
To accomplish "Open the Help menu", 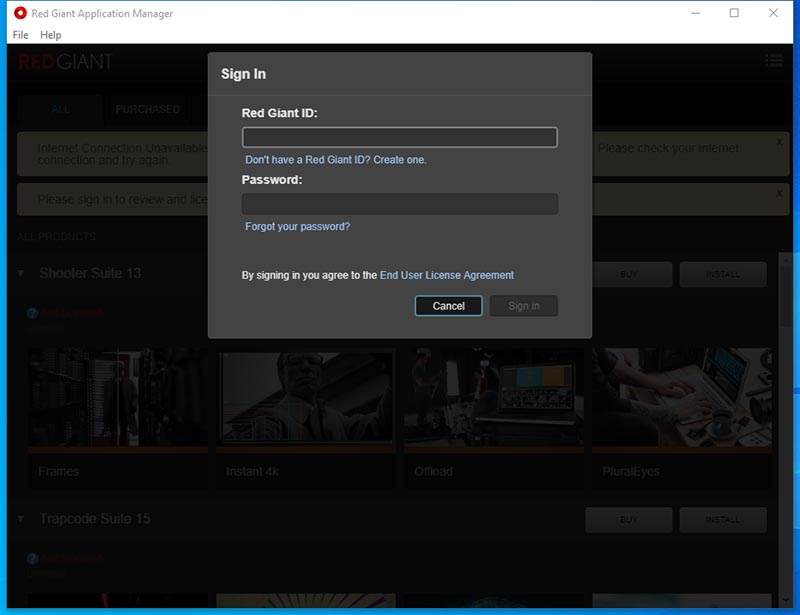I will coord(51,35).
